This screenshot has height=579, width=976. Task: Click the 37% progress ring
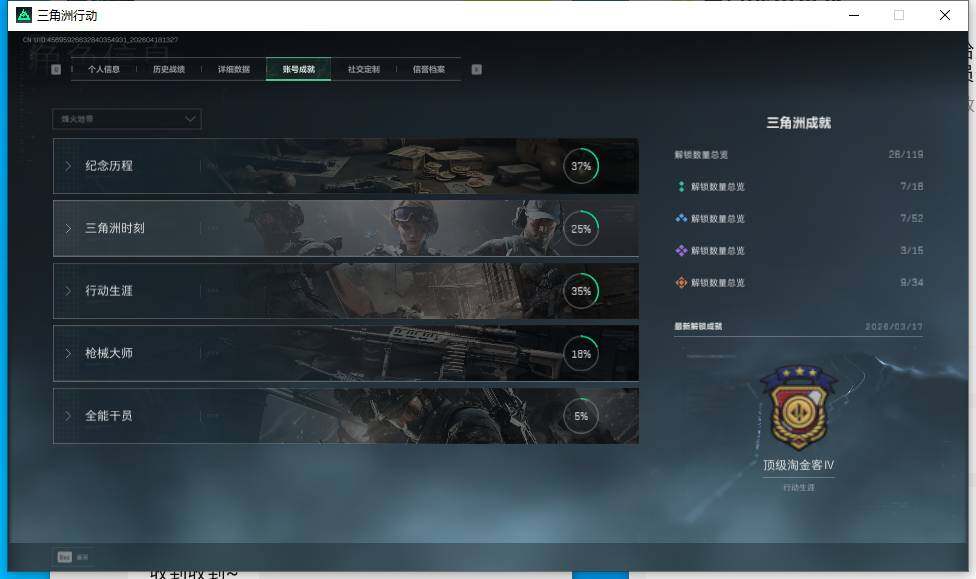[x=581, y=166]
